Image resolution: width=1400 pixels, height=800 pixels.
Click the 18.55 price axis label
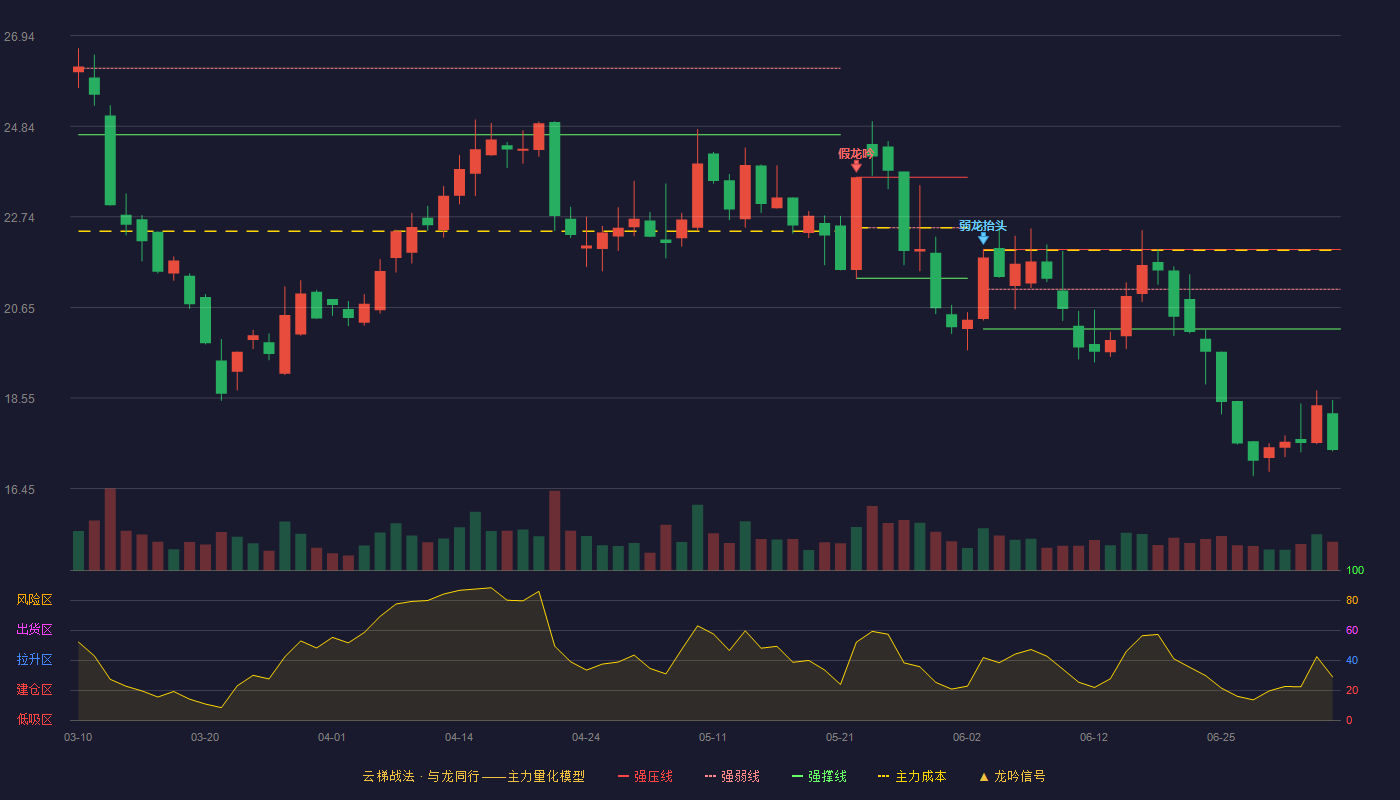click(x=19, y=399)
